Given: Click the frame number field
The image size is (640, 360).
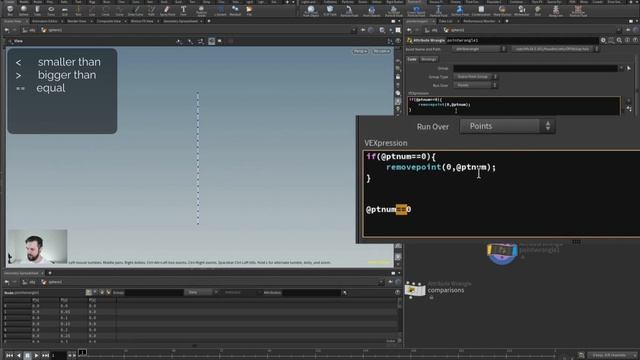Looking at the screenshot, I should 58,356.
